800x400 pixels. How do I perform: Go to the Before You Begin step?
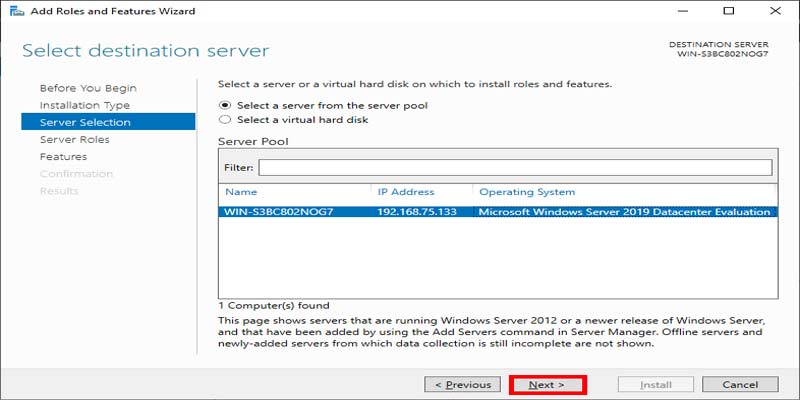[x=88, y=88]
